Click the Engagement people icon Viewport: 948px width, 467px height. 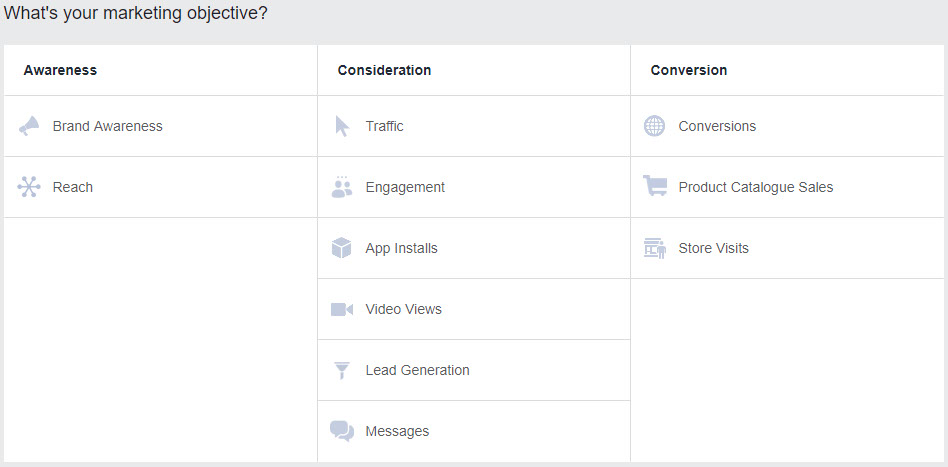[x=342, y=187]
